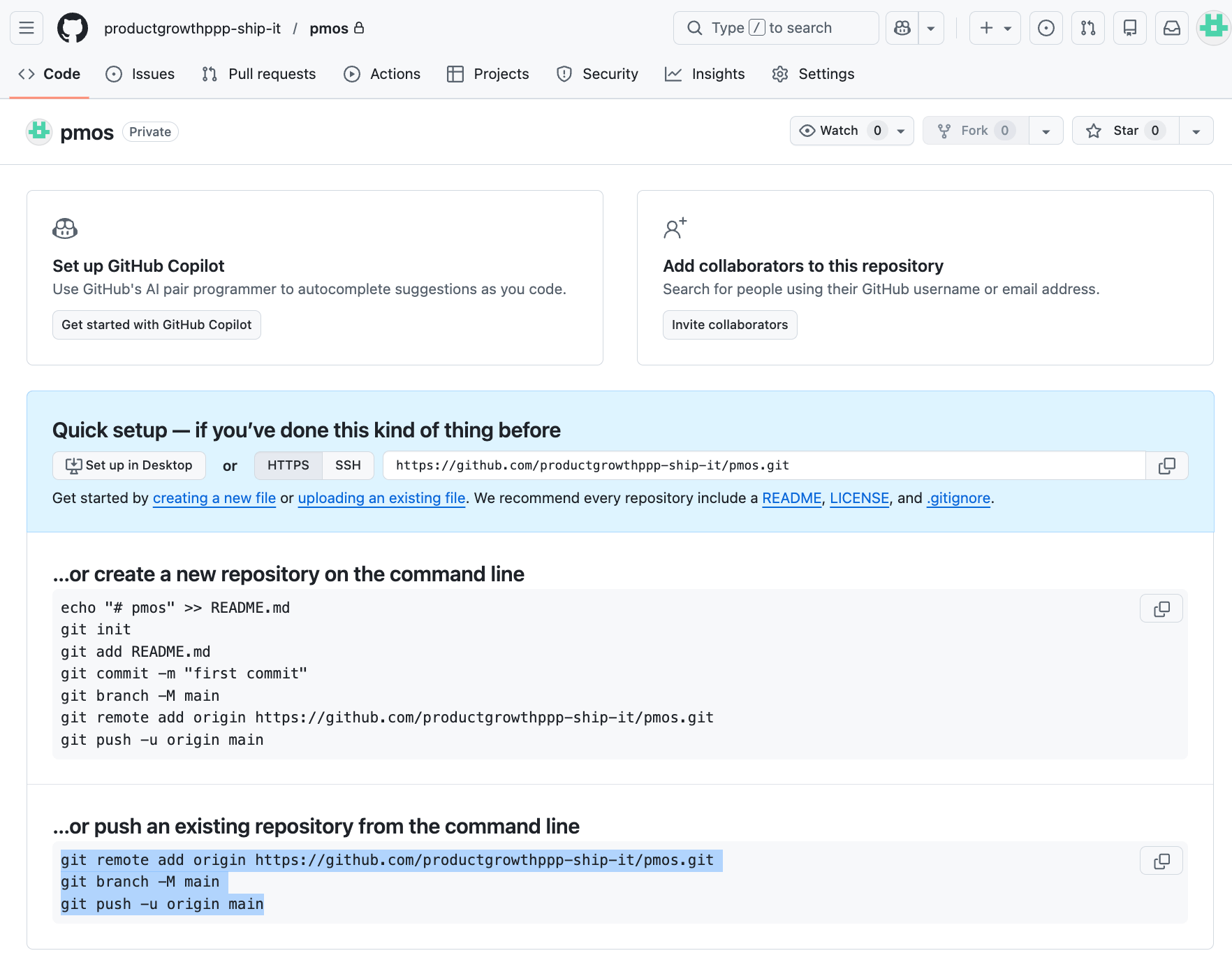Viewport: 1232px width, 960px height.
Task: Open user profile avatar menu
Action: 1214,28
